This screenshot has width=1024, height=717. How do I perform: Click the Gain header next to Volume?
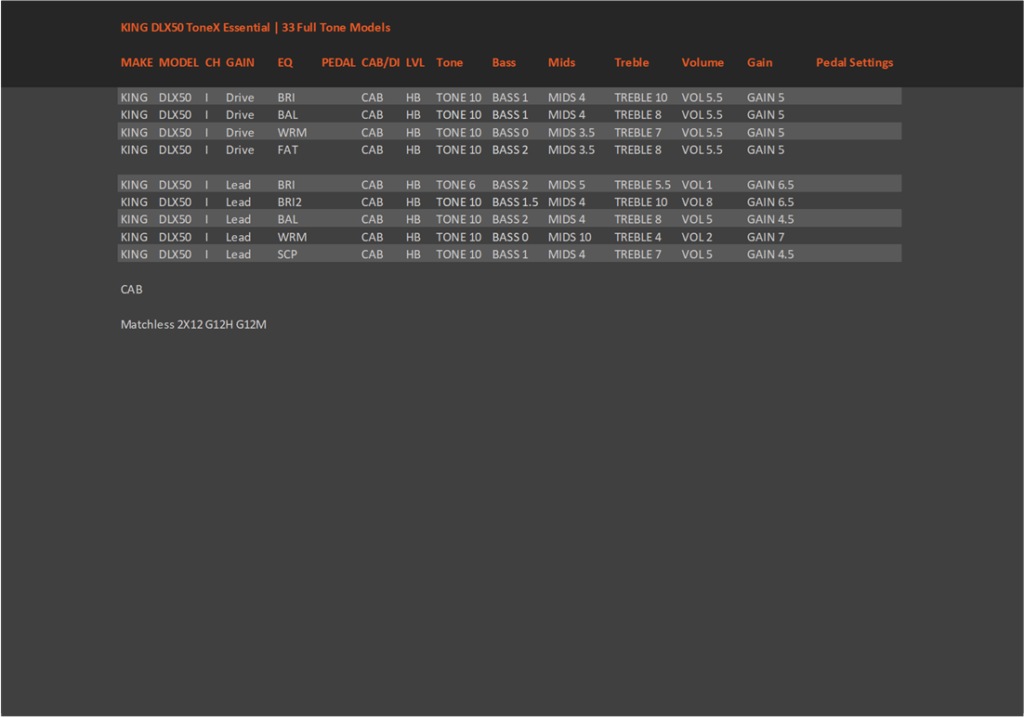tap(760, 63)
